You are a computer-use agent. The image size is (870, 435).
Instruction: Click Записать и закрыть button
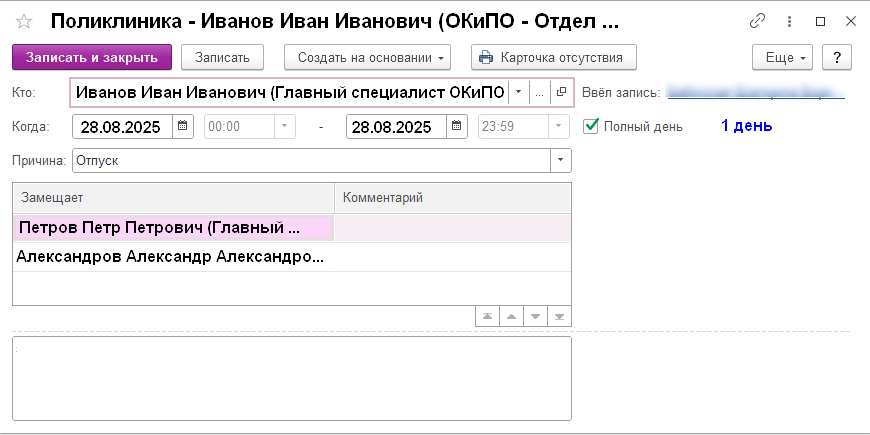tap(92, 57)
